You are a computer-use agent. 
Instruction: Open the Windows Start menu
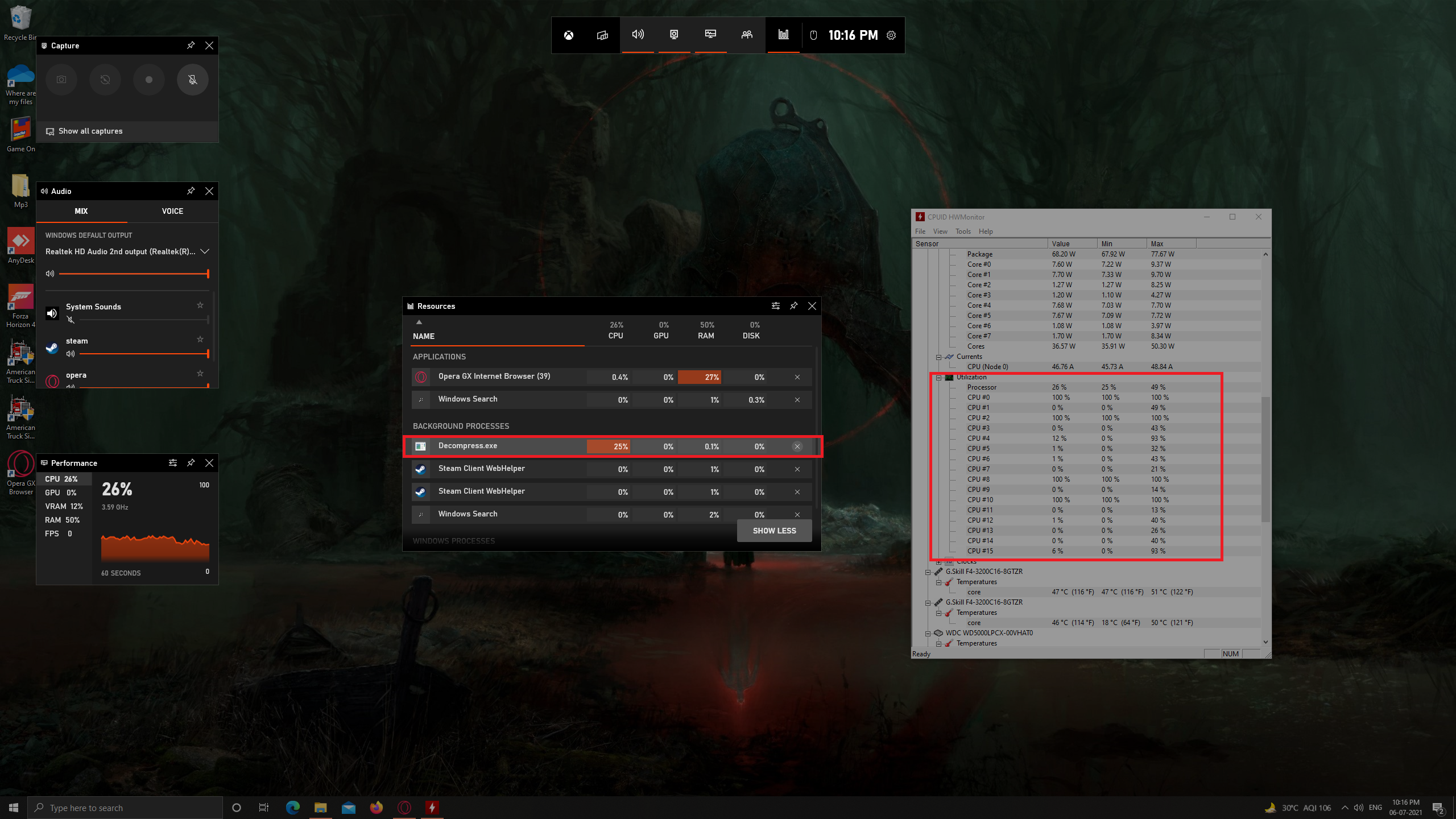(14, 808)
